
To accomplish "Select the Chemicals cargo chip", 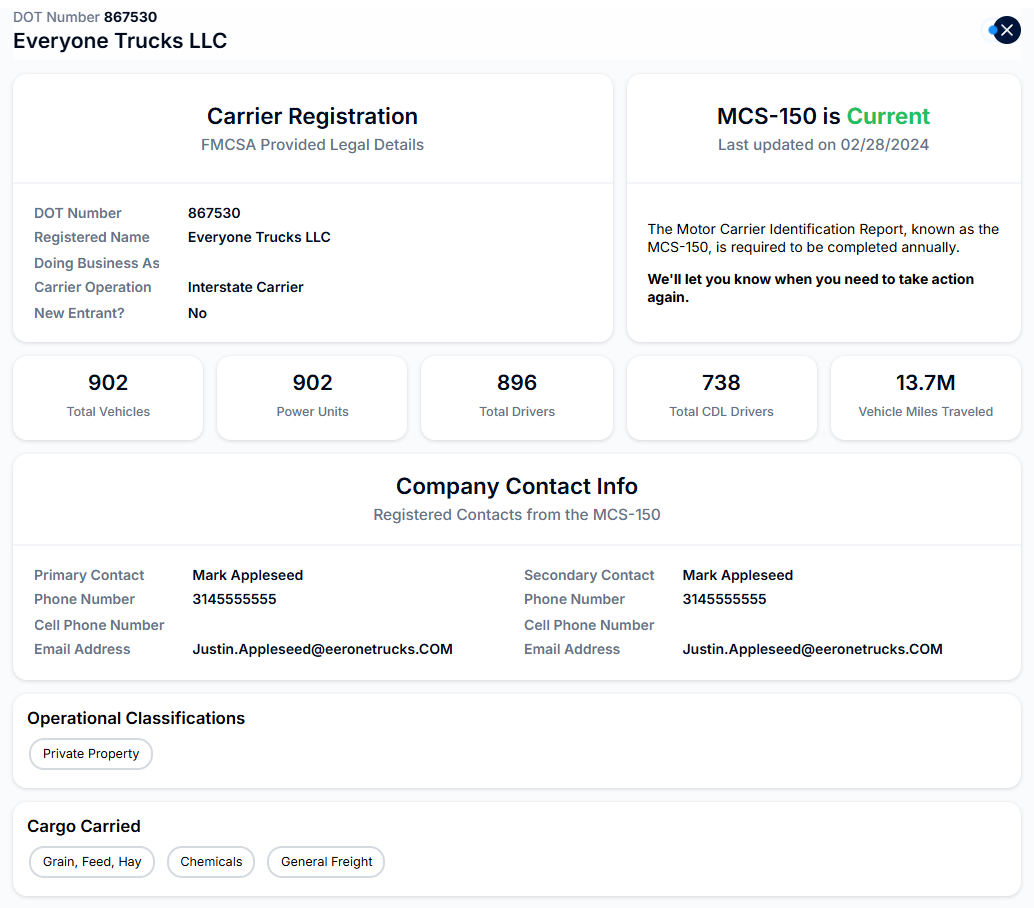I will click(x=211, y=862).
